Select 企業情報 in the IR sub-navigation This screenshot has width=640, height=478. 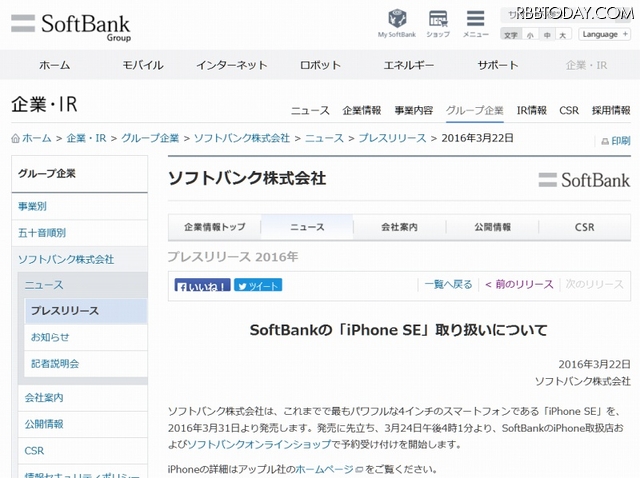(362, 111)
